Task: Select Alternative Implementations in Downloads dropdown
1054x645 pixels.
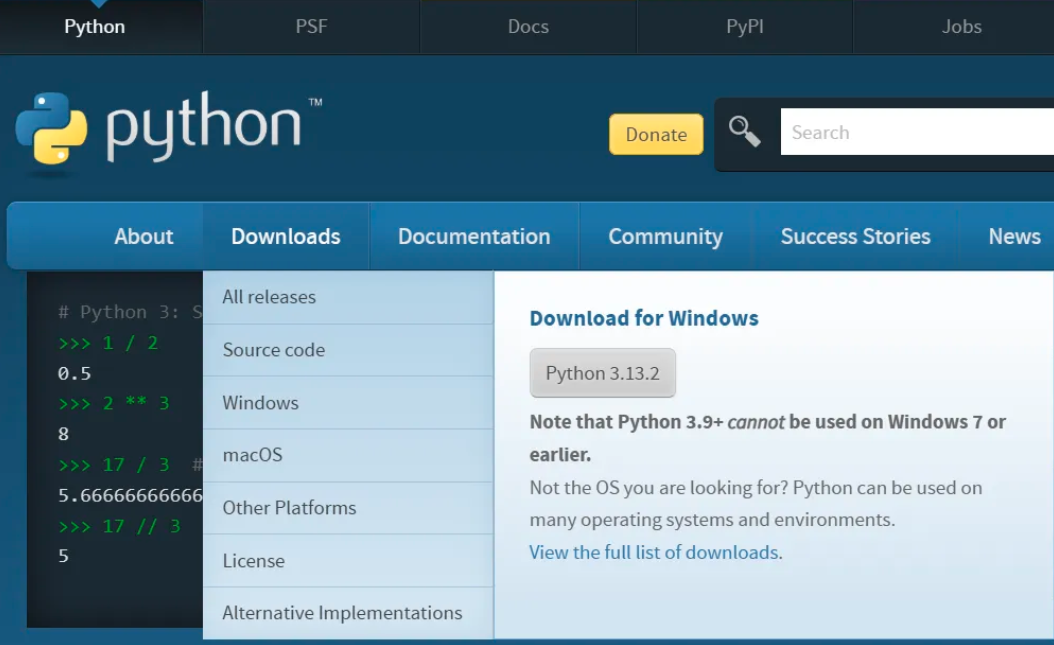Action: pos(348,613)
